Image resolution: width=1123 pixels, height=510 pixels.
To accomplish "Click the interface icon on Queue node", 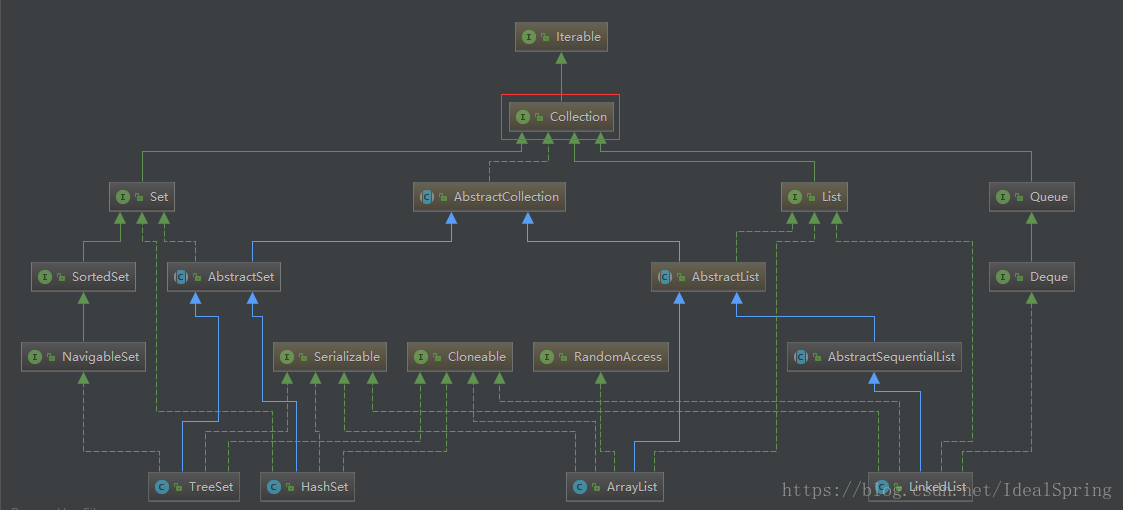I will [1003, 197].
